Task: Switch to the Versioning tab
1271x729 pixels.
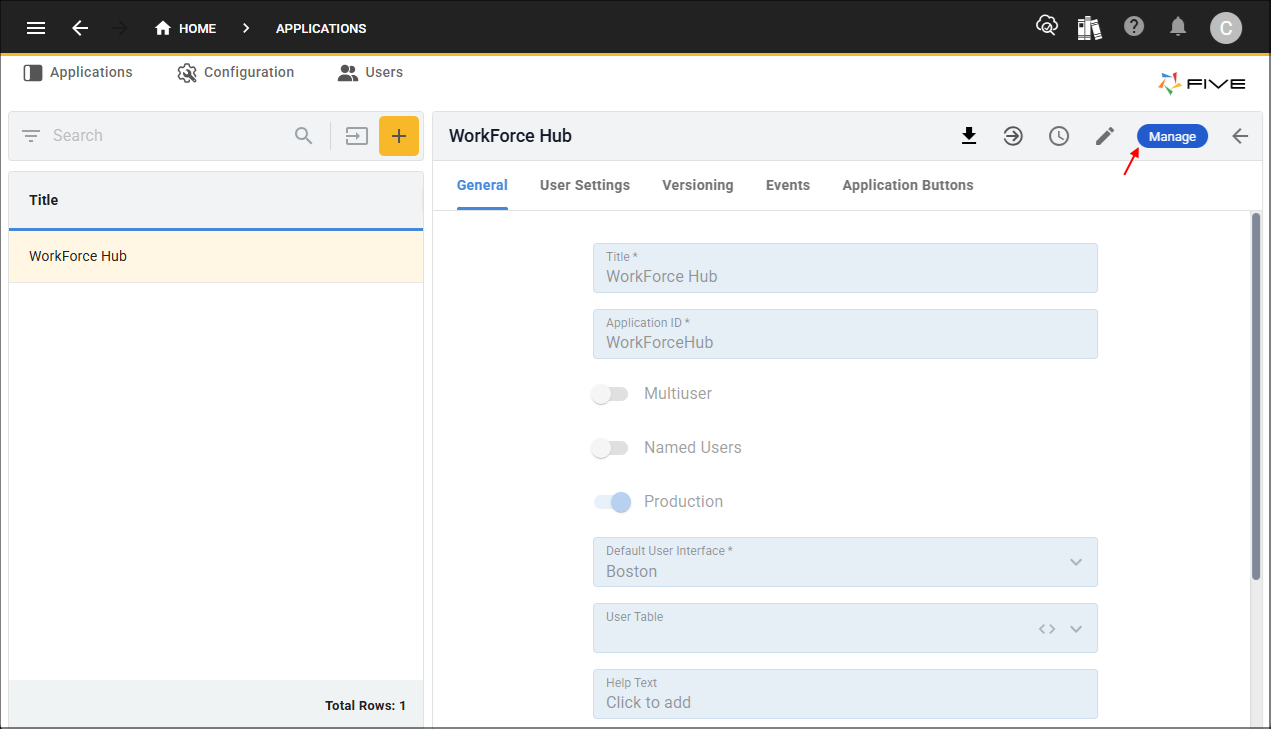Action: point(698,185)
